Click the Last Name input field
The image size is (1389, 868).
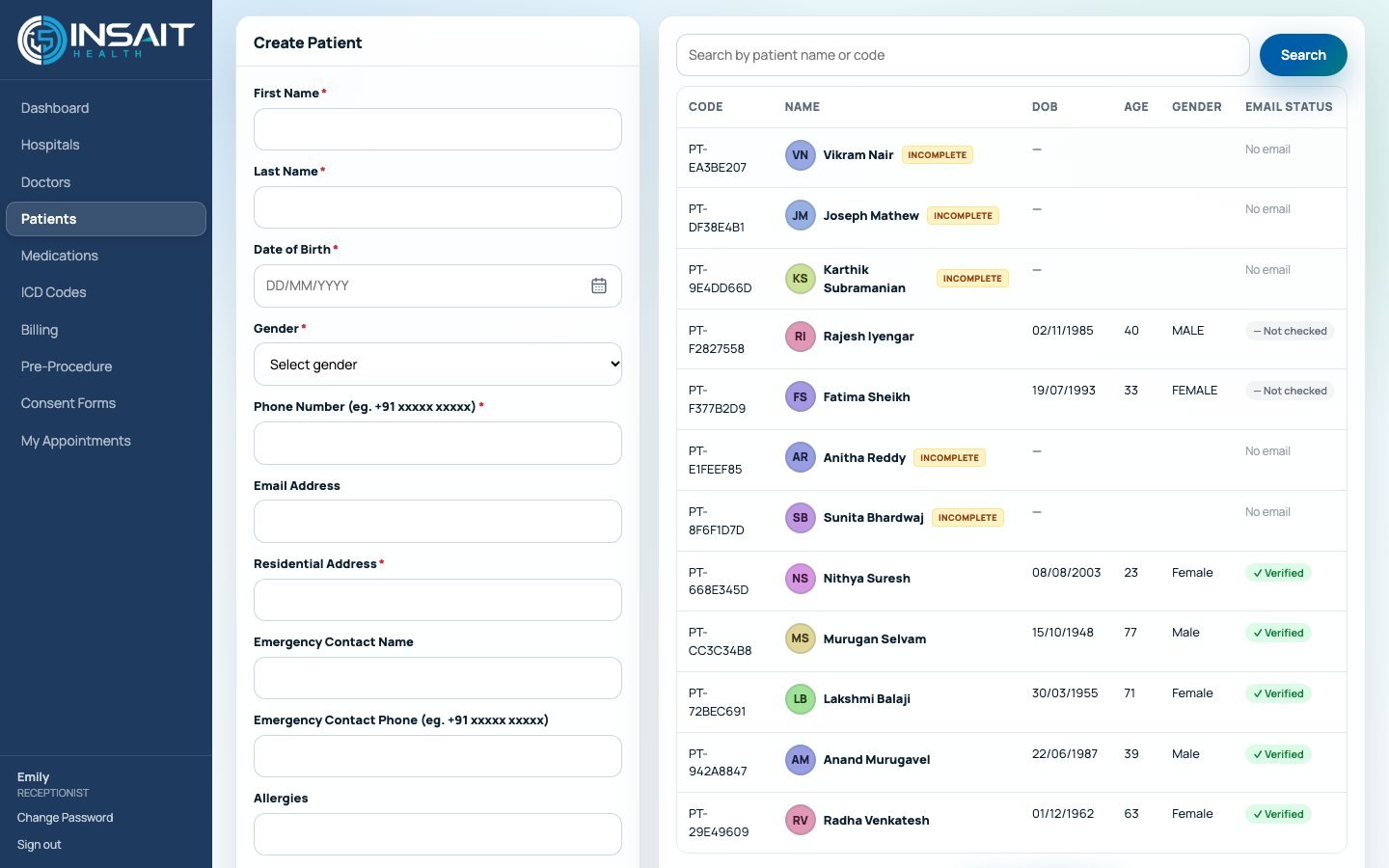pos(438,207)
